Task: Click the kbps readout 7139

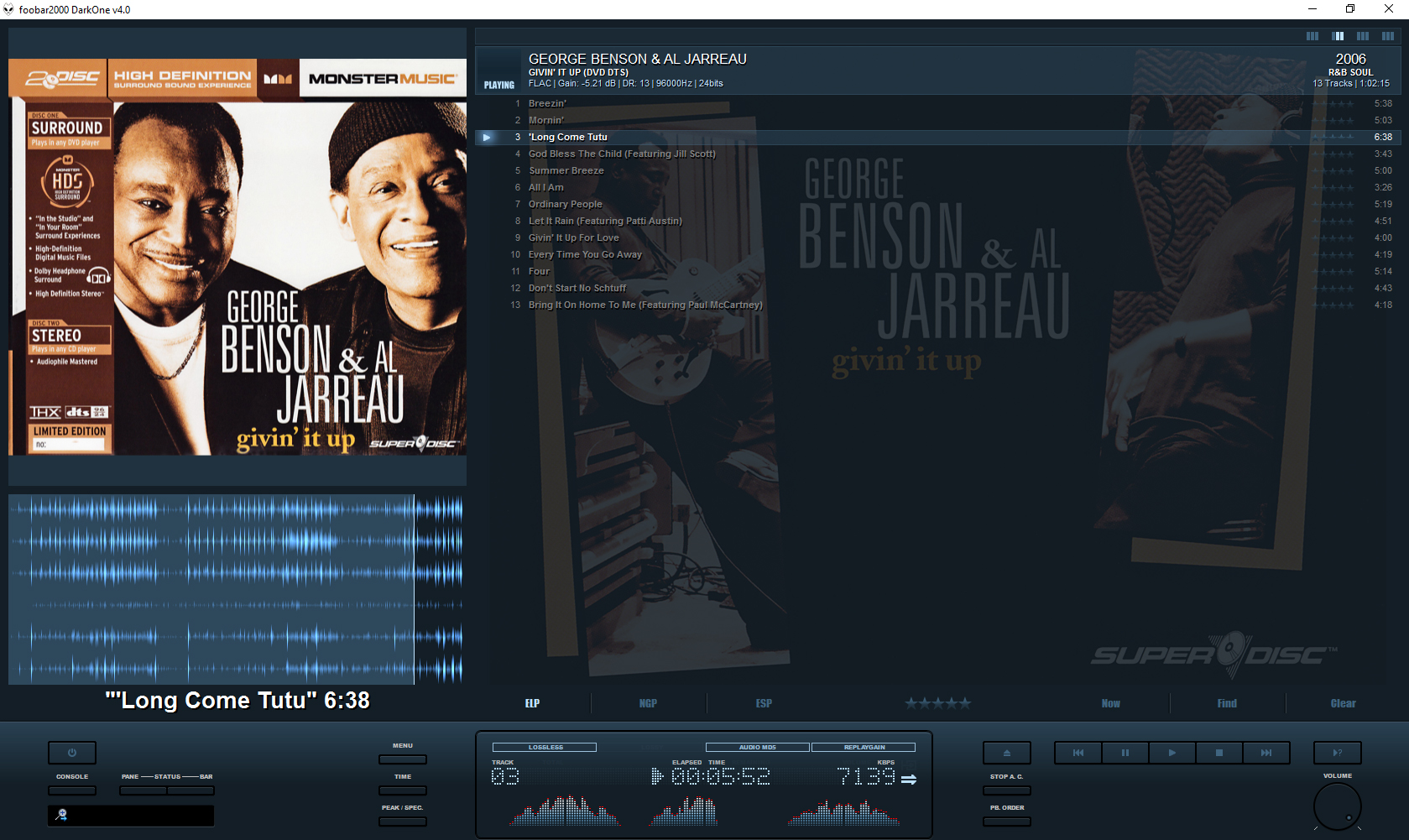Action: (x=867, y=777)
